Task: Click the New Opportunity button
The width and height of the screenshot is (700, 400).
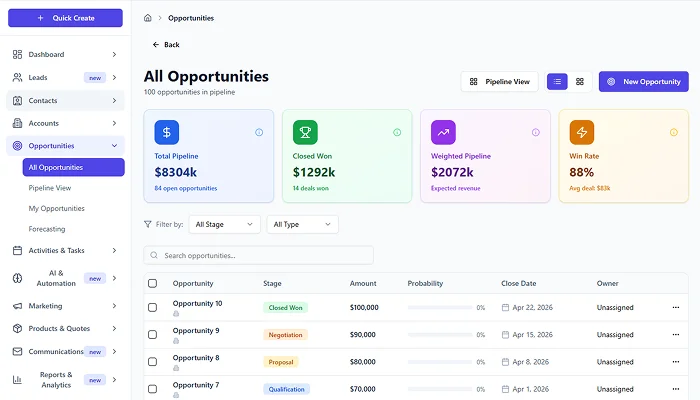Action: (643, 81)
